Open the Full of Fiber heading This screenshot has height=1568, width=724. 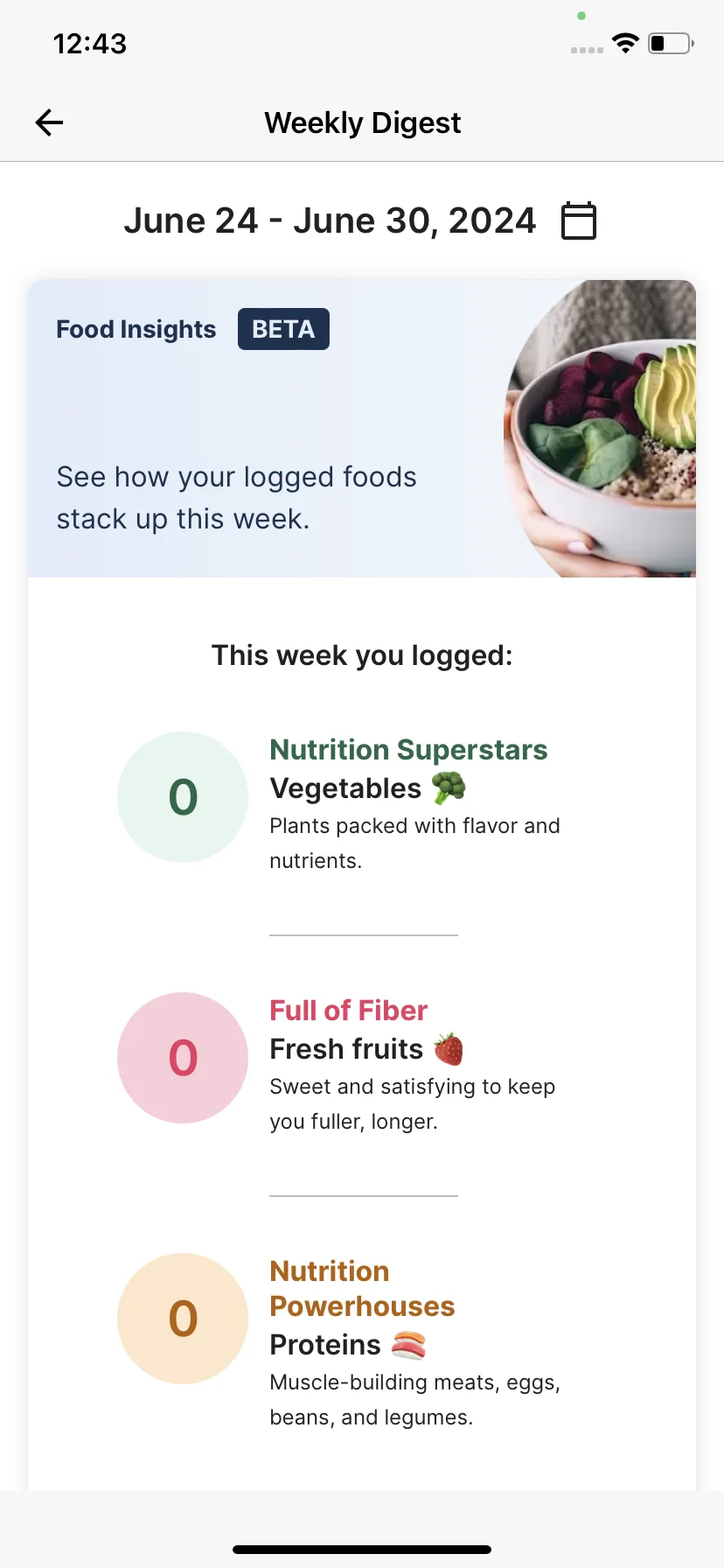tap(348, 1011)
